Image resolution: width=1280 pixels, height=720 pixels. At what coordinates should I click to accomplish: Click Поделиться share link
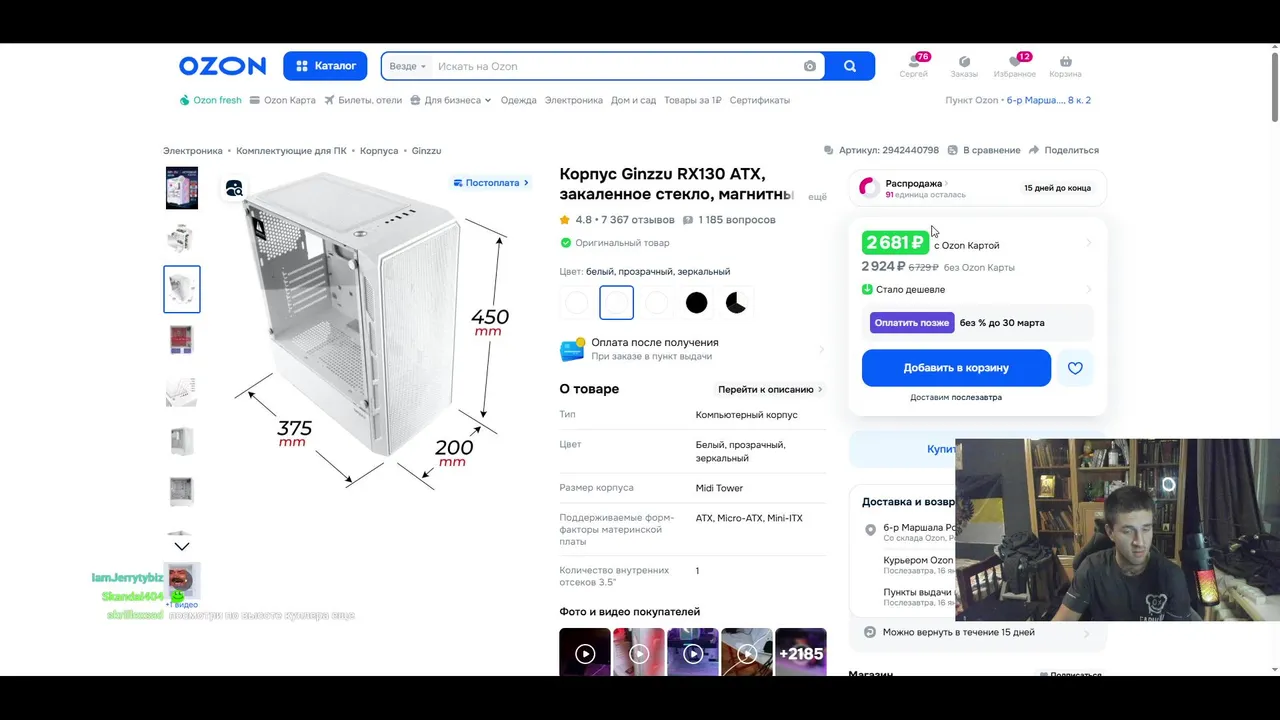1063,150
